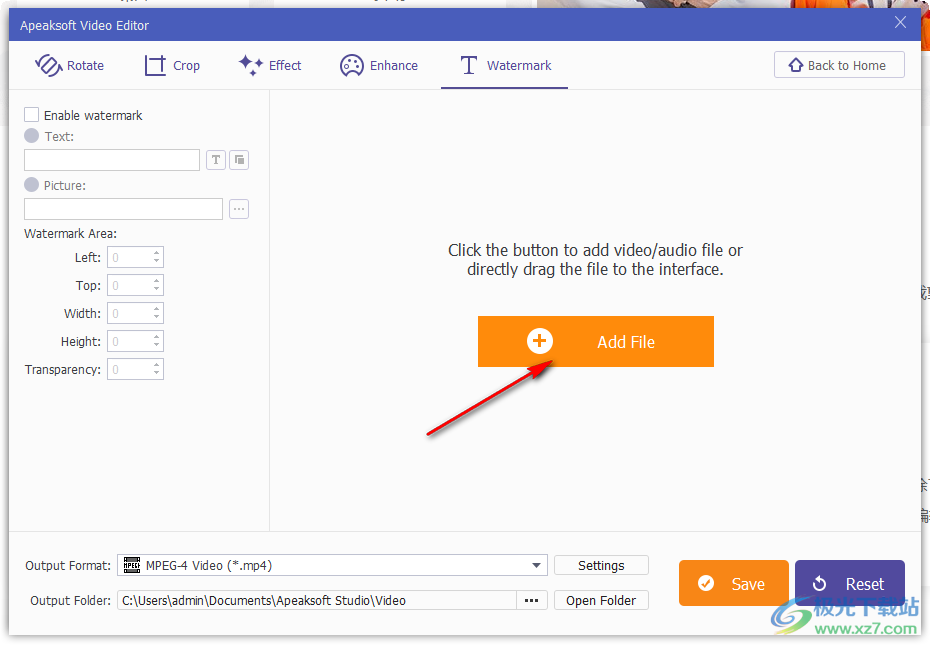
Task: Click the MPEG format icon
Action: [132, 565]
